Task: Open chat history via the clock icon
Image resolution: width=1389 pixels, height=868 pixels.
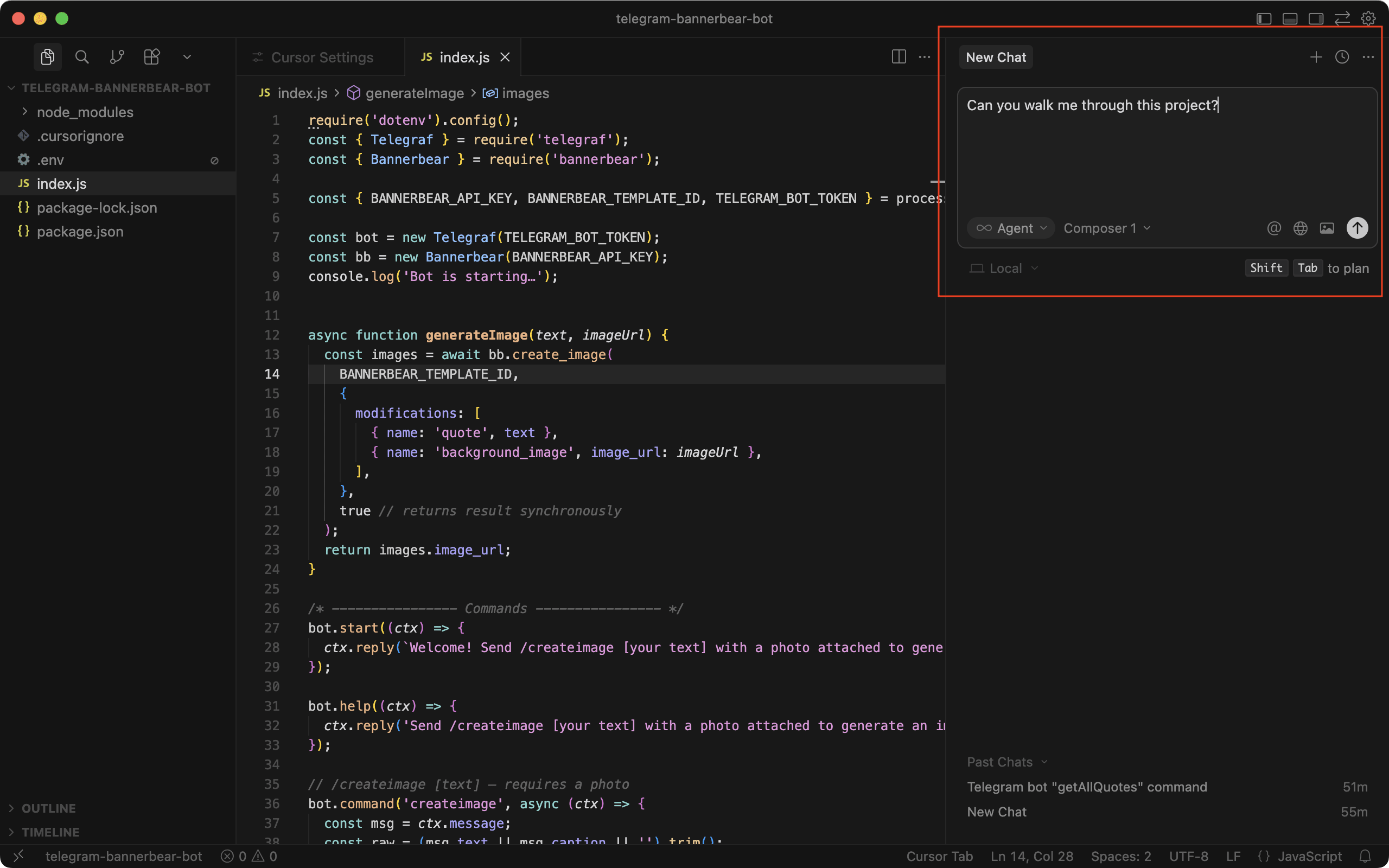Action: [x=1341, y=57]
